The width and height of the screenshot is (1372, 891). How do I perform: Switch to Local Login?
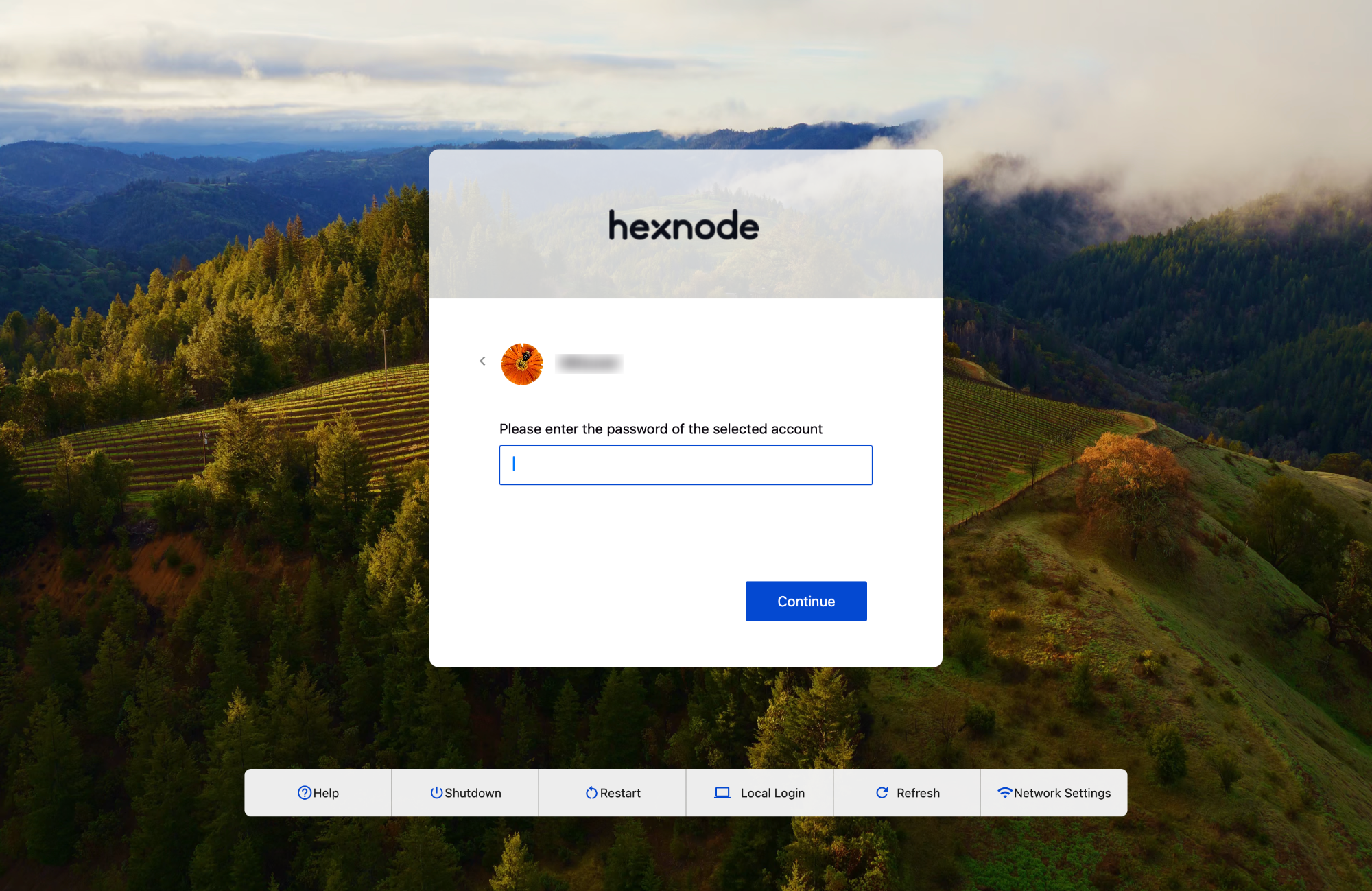(759, 793)
